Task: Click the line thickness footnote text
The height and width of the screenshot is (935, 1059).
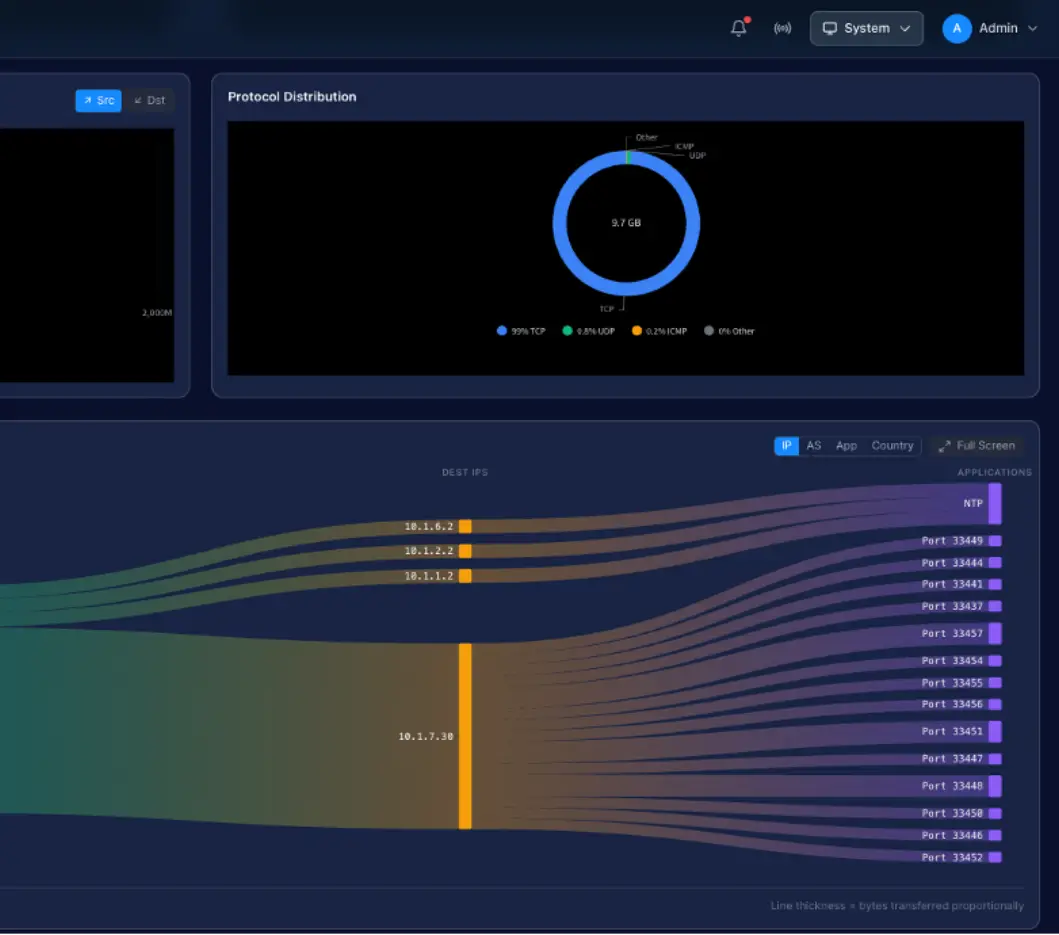Action: pos(897,906)
